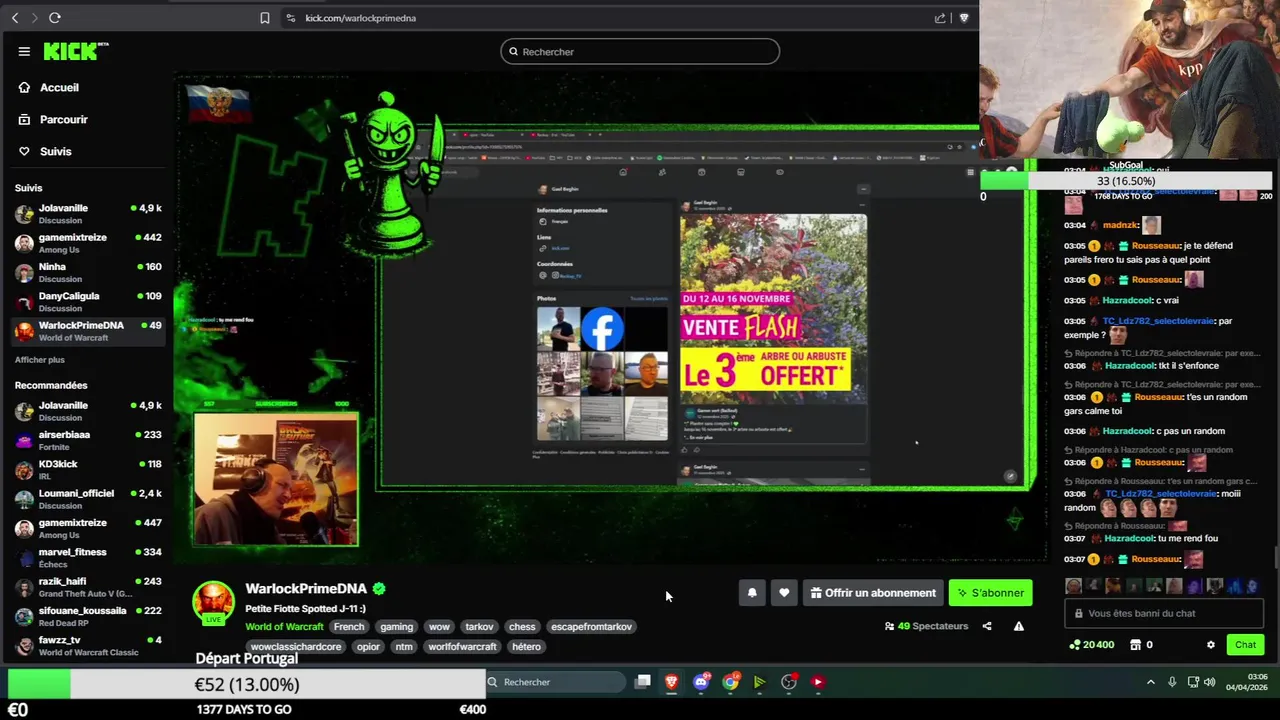The height and width of the screenshot is (720, 1280).
Task: Click the French tag
Action: [x=349, y=627]
